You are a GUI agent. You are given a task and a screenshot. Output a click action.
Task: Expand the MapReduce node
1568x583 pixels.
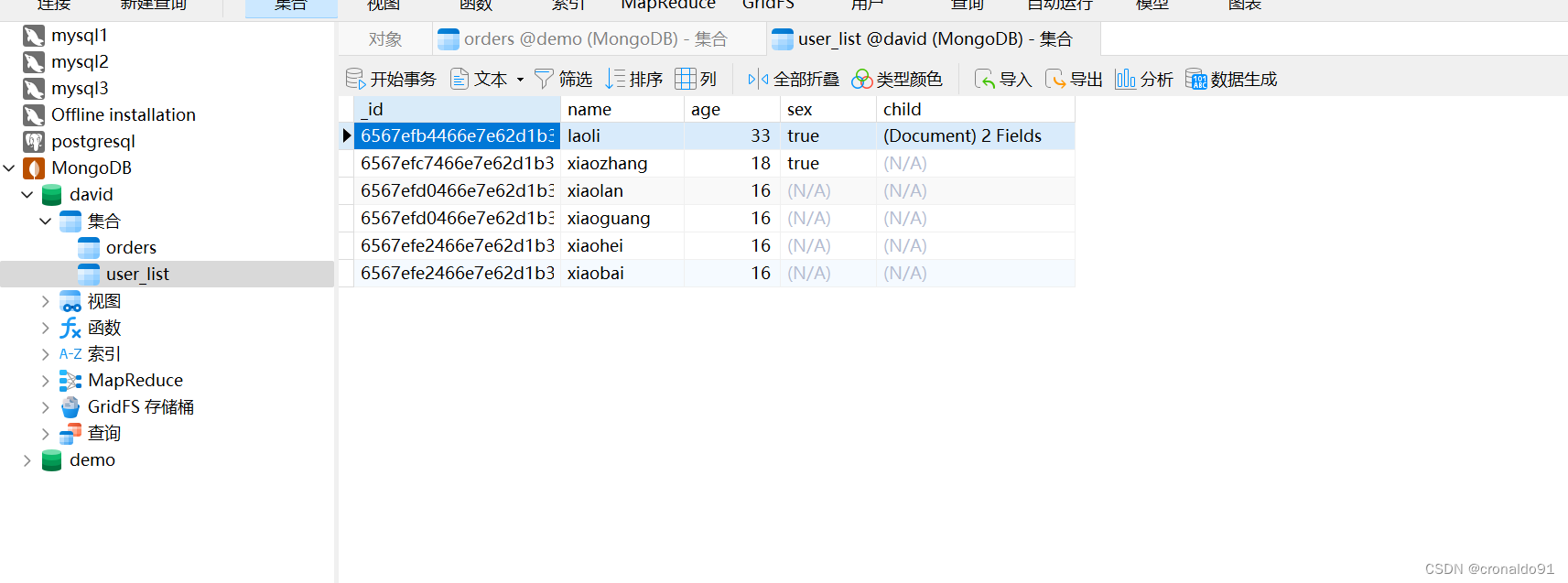[x=46, y=381]
